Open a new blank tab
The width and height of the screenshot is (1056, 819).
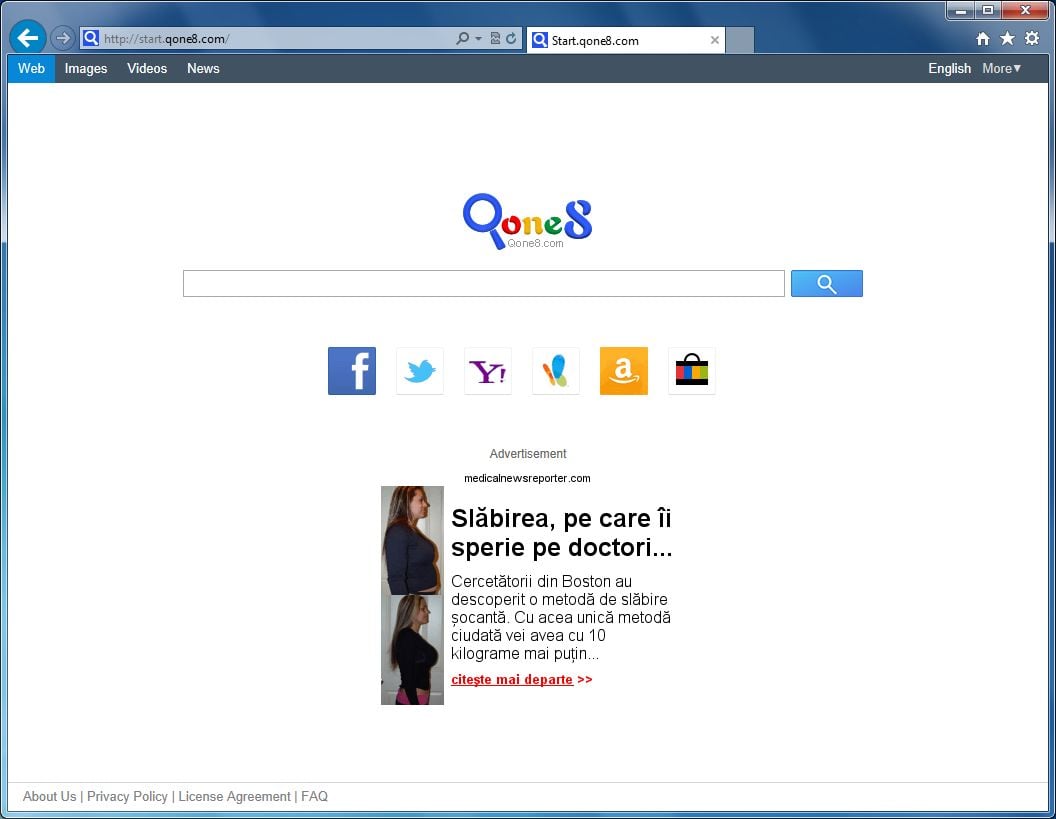[x=740, y=40]
